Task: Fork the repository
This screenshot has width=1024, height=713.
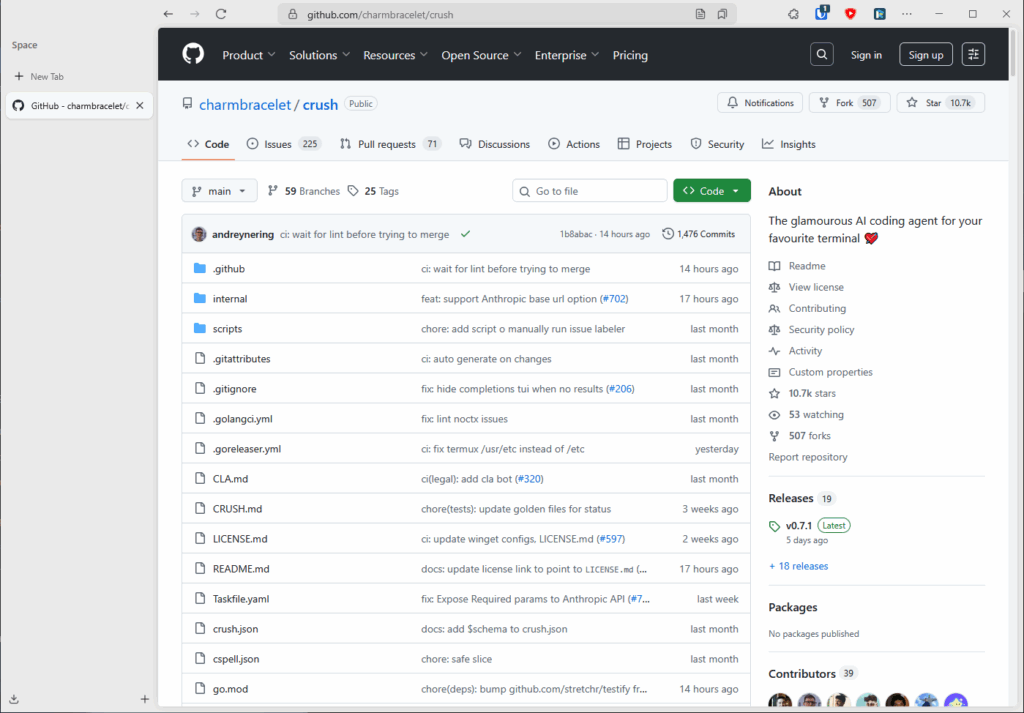Action: [x=849, y=103]
